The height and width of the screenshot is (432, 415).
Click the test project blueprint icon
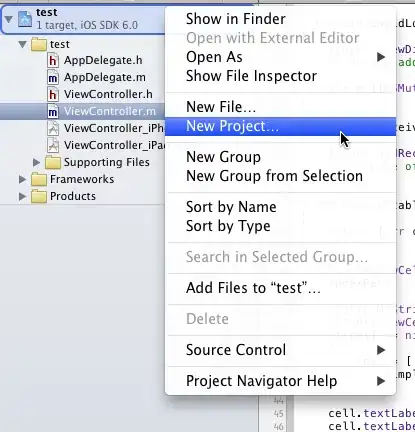25,19
